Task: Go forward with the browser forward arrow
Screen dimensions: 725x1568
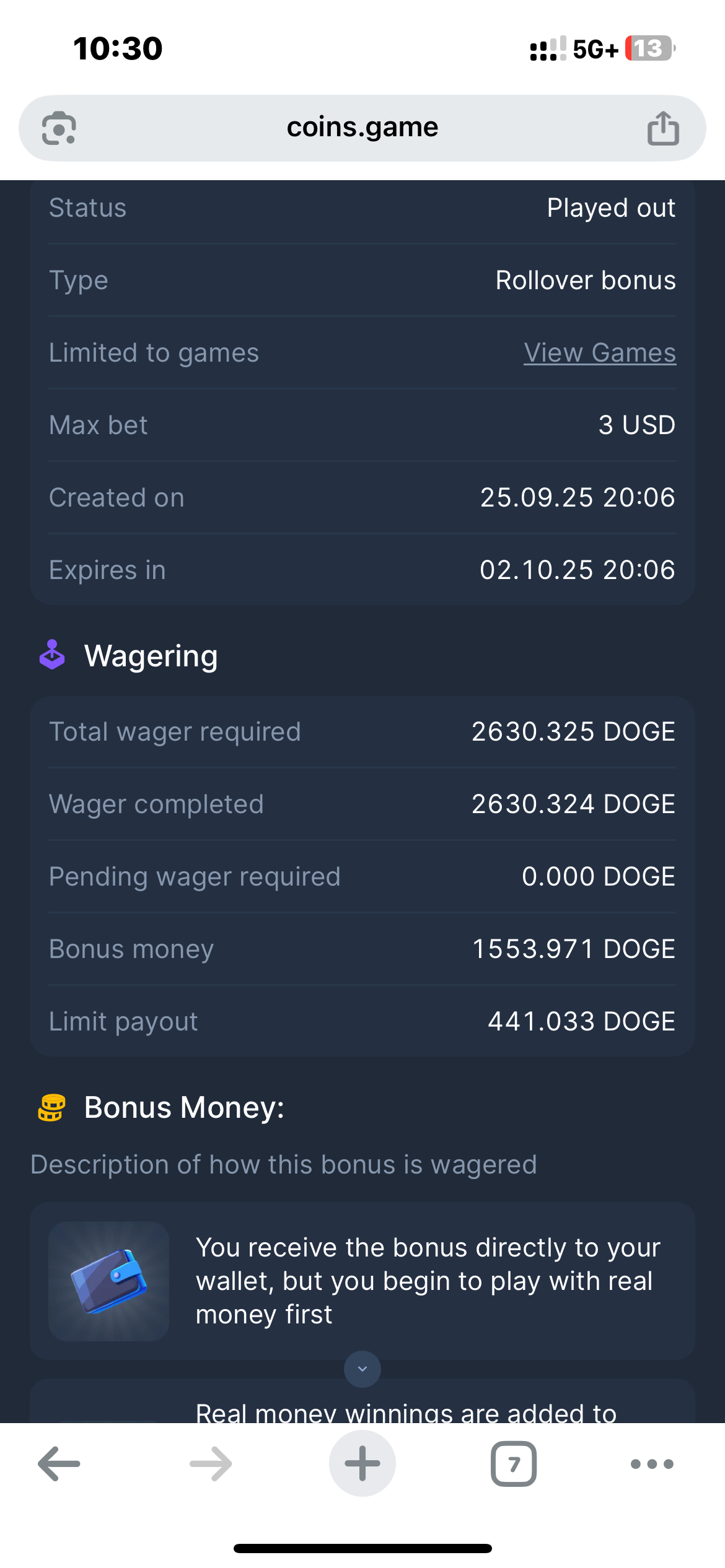Action: [x=211, y=1464]
